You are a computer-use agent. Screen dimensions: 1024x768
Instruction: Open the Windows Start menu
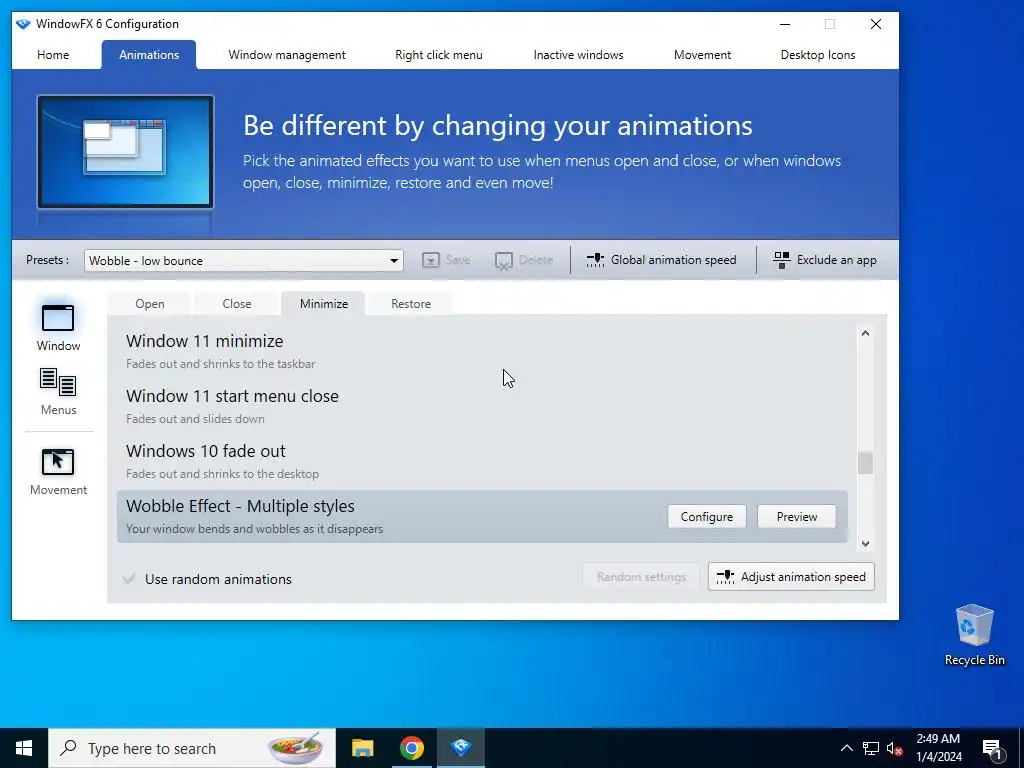click(24, 748)
